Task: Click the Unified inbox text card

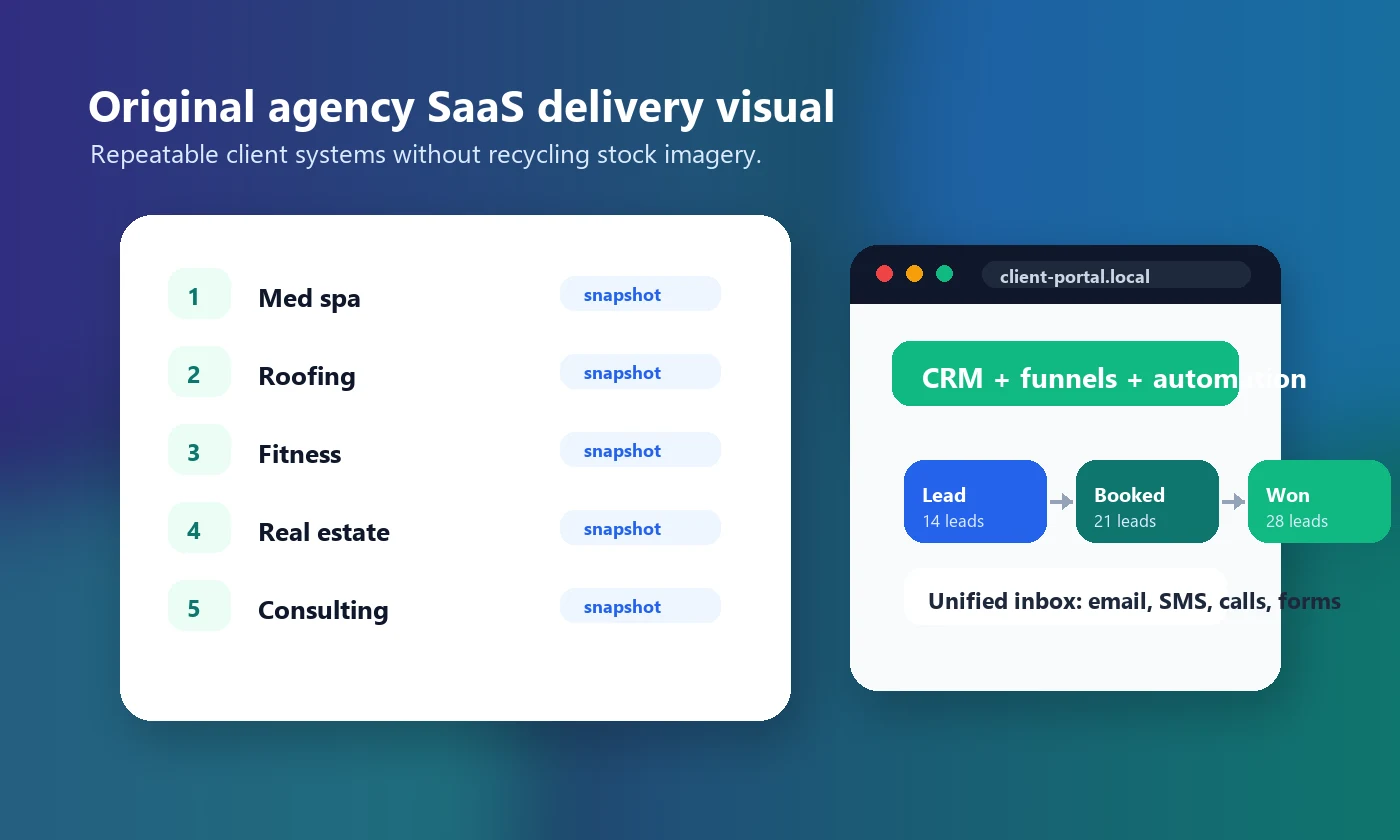Action: point(1065,597)
